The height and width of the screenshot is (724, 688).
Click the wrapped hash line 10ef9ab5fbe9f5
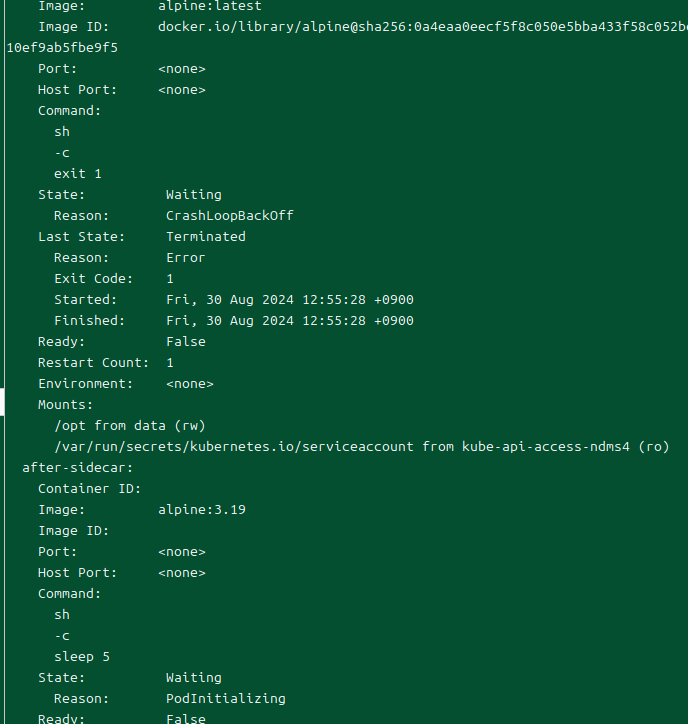click(62, 48)
